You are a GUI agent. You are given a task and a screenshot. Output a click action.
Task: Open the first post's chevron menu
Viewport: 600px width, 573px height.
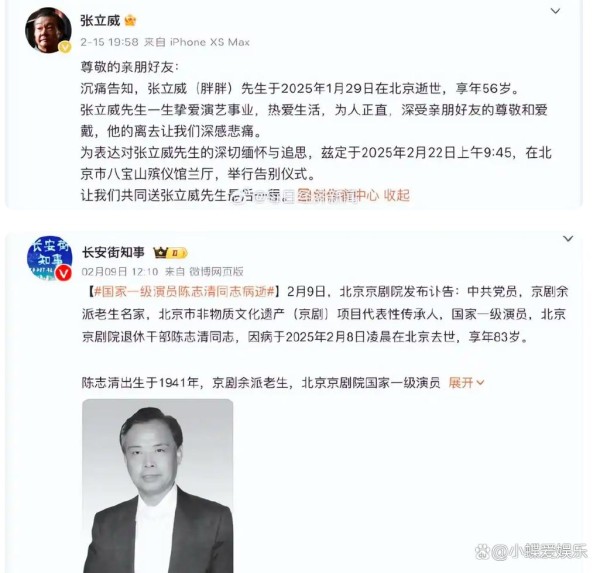tap(555, 11)
